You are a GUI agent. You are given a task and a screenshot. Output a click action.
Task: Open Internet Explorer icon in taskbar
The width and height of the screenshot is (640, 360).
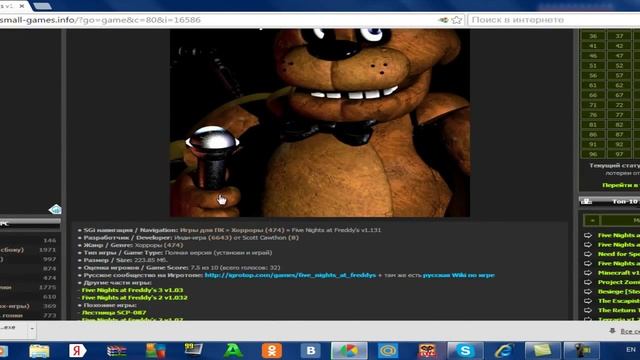(504, 351)
